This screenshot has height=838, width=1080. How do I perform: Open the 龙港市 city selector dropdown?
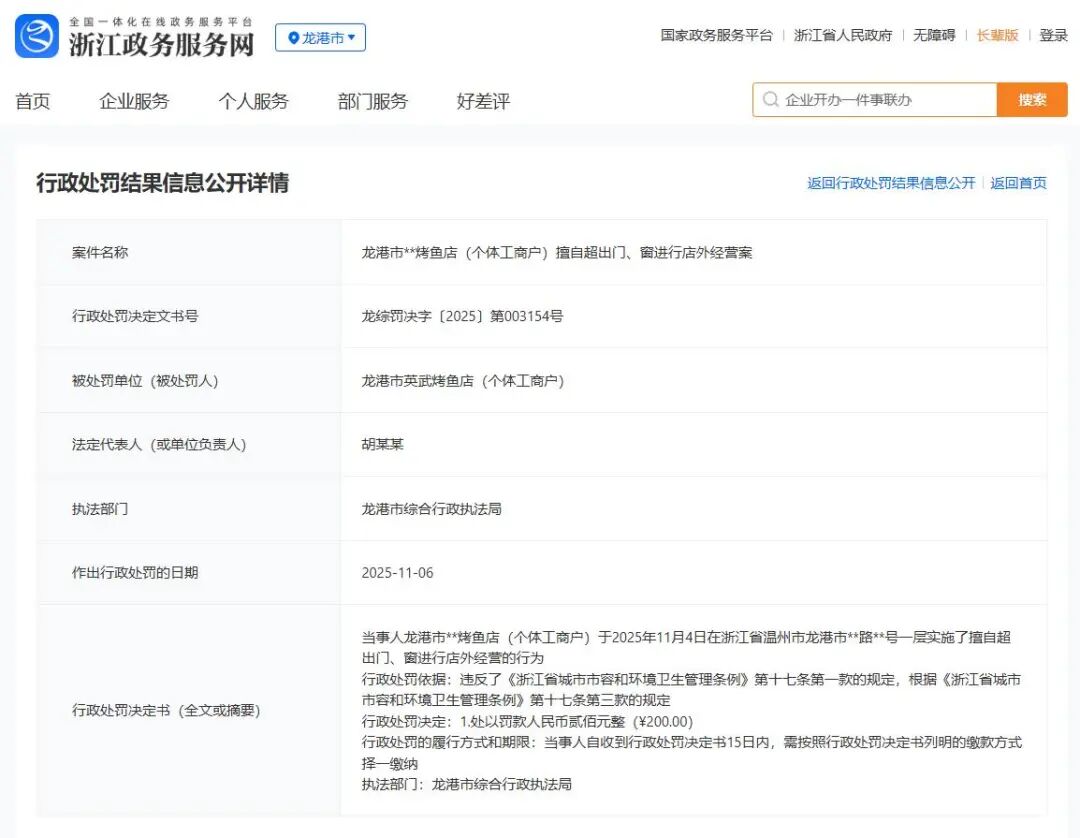tap(321, 38)
